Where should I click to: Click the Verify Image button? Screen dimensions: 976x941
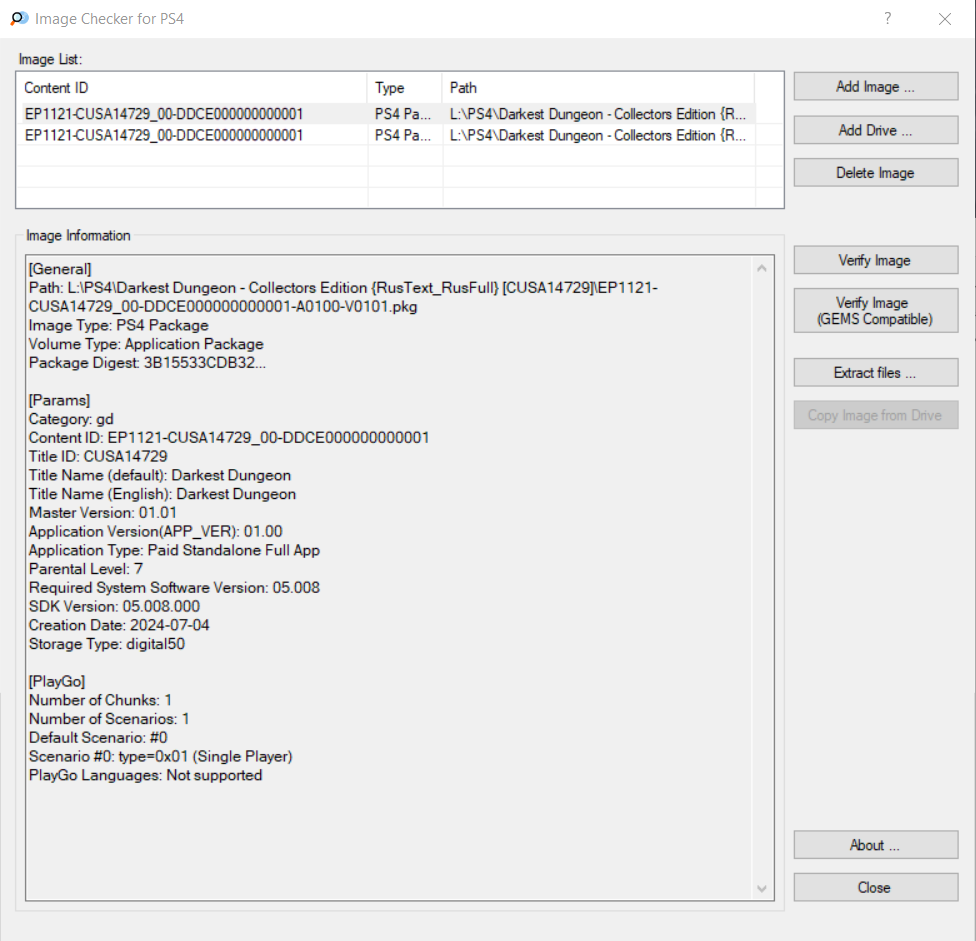875,260
